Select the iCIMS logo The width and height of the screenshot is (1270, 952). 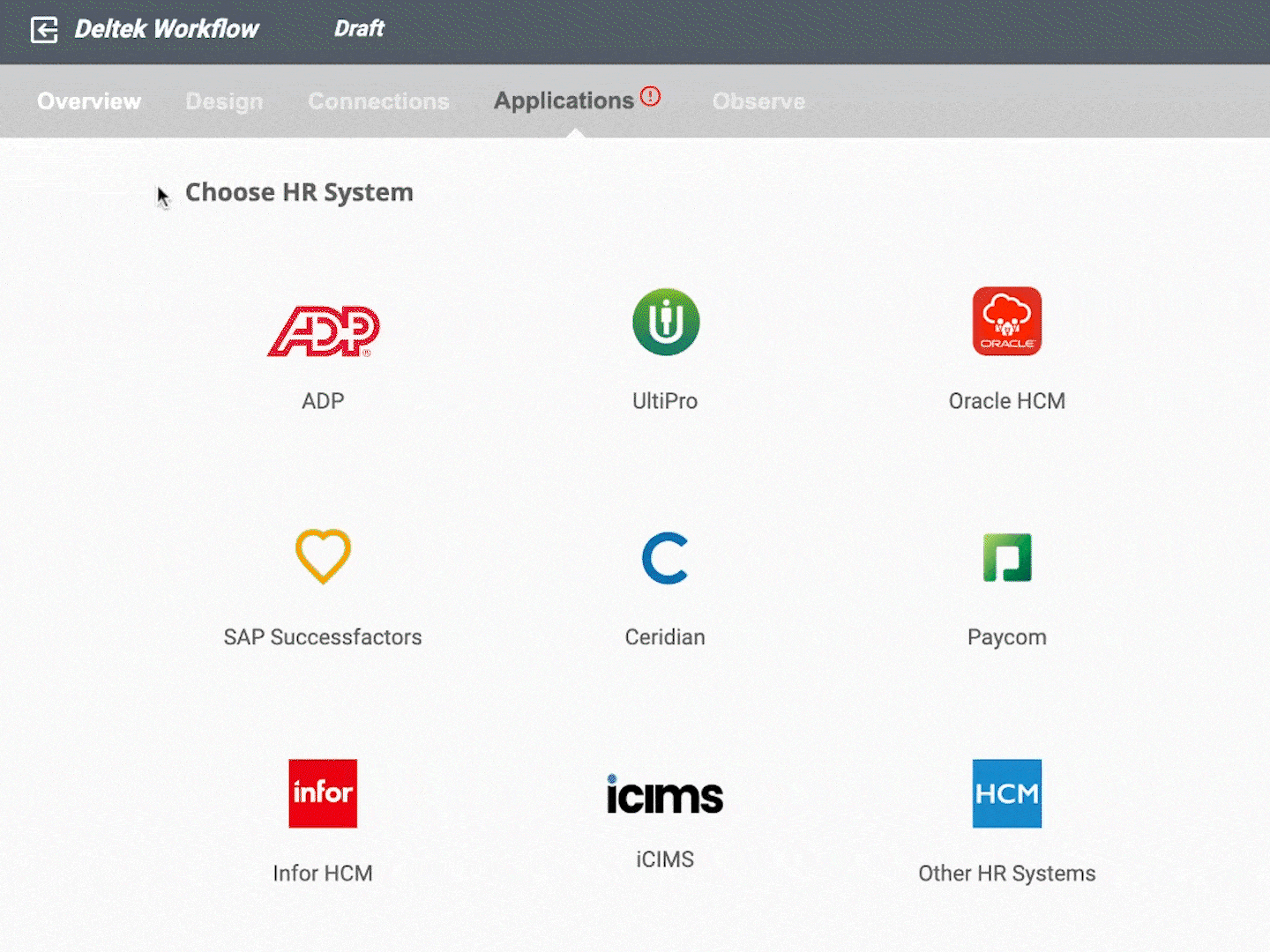665,794
